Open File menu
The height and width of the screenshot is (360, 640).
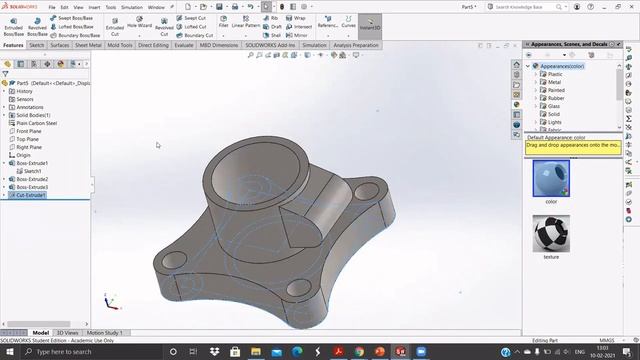52,7
